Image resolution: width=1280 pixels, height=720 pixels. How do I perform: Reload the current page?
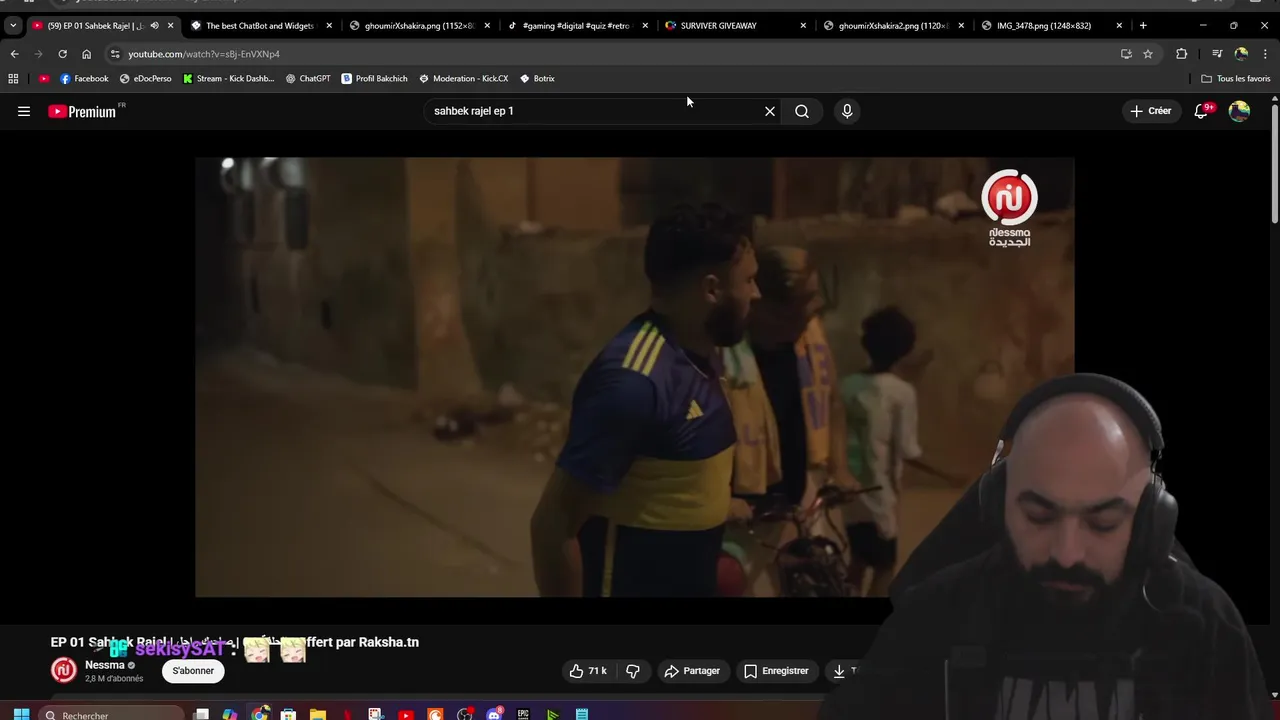coord(62,54)
